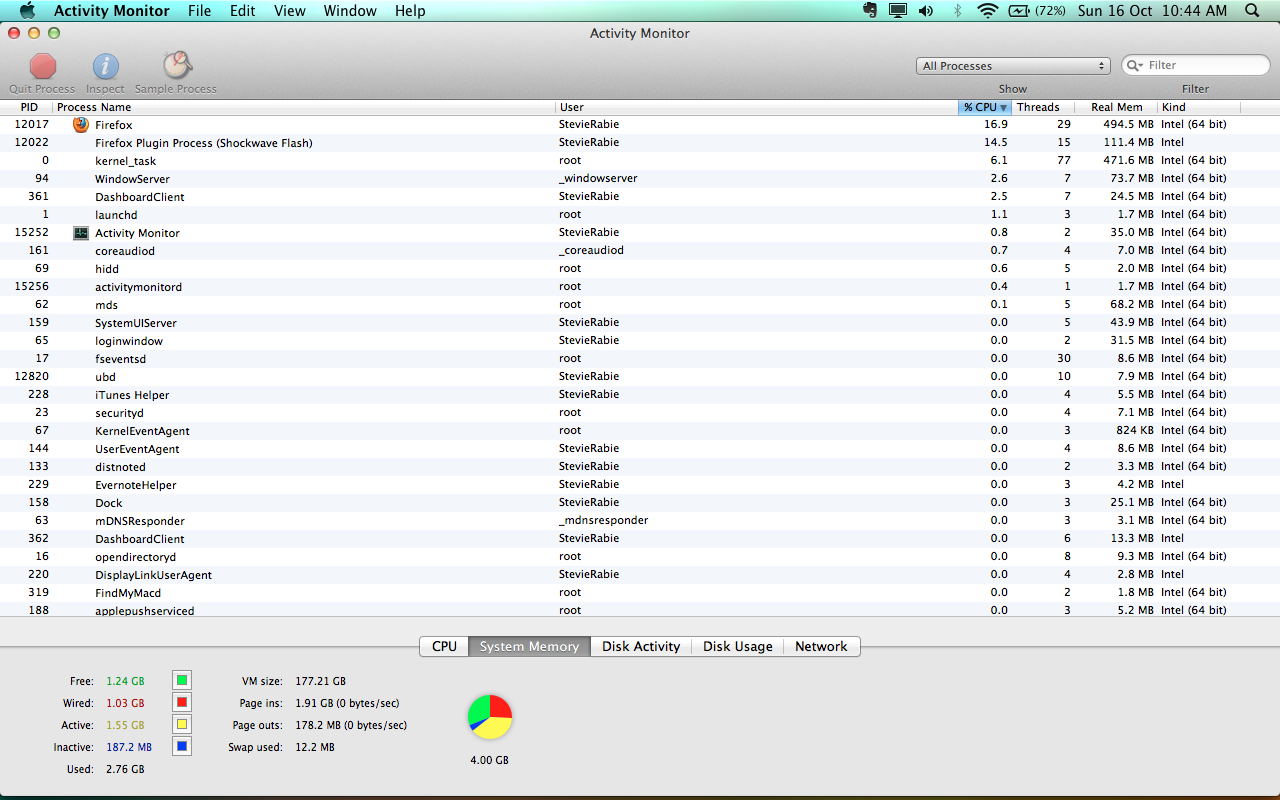This screenshot has height=800, width=1280.
Task: Click the Wi-Fi status icon
Action: [988, 11]
